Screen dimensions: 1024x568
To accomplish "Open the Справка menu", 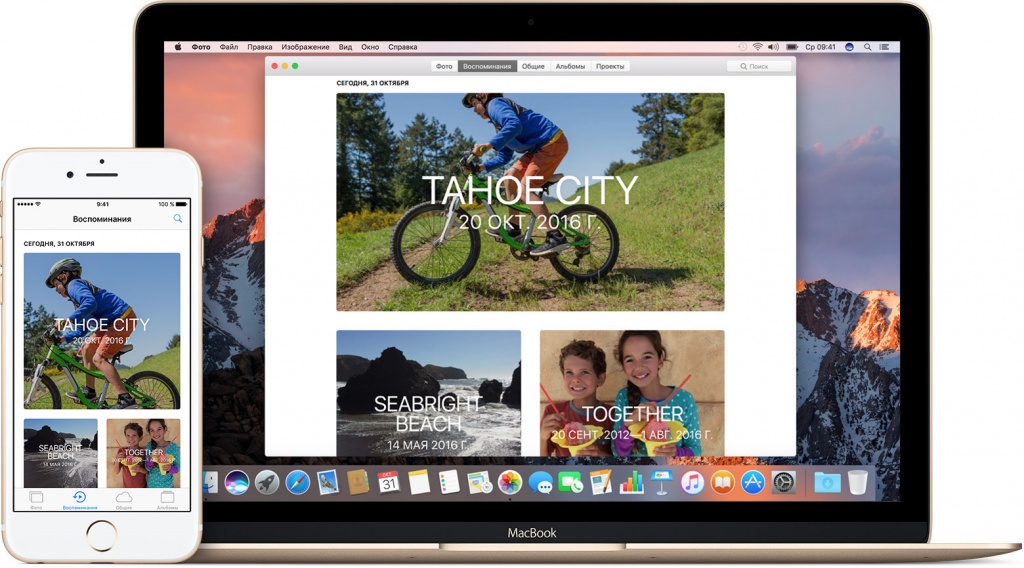I will [x=402, y=47].
